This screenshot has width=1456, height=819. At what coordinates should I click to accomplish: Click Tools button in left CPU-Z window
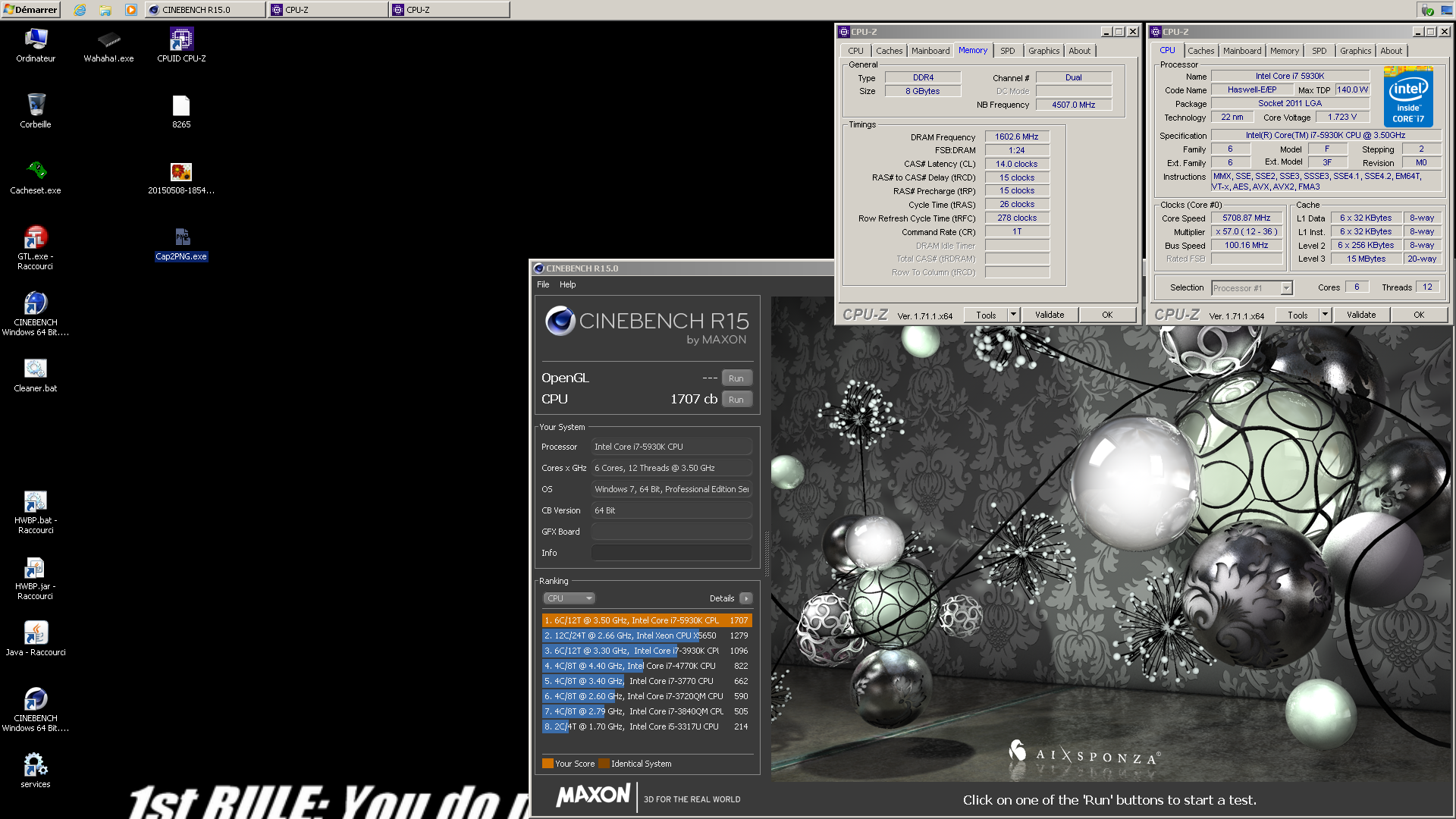(986, 315)
